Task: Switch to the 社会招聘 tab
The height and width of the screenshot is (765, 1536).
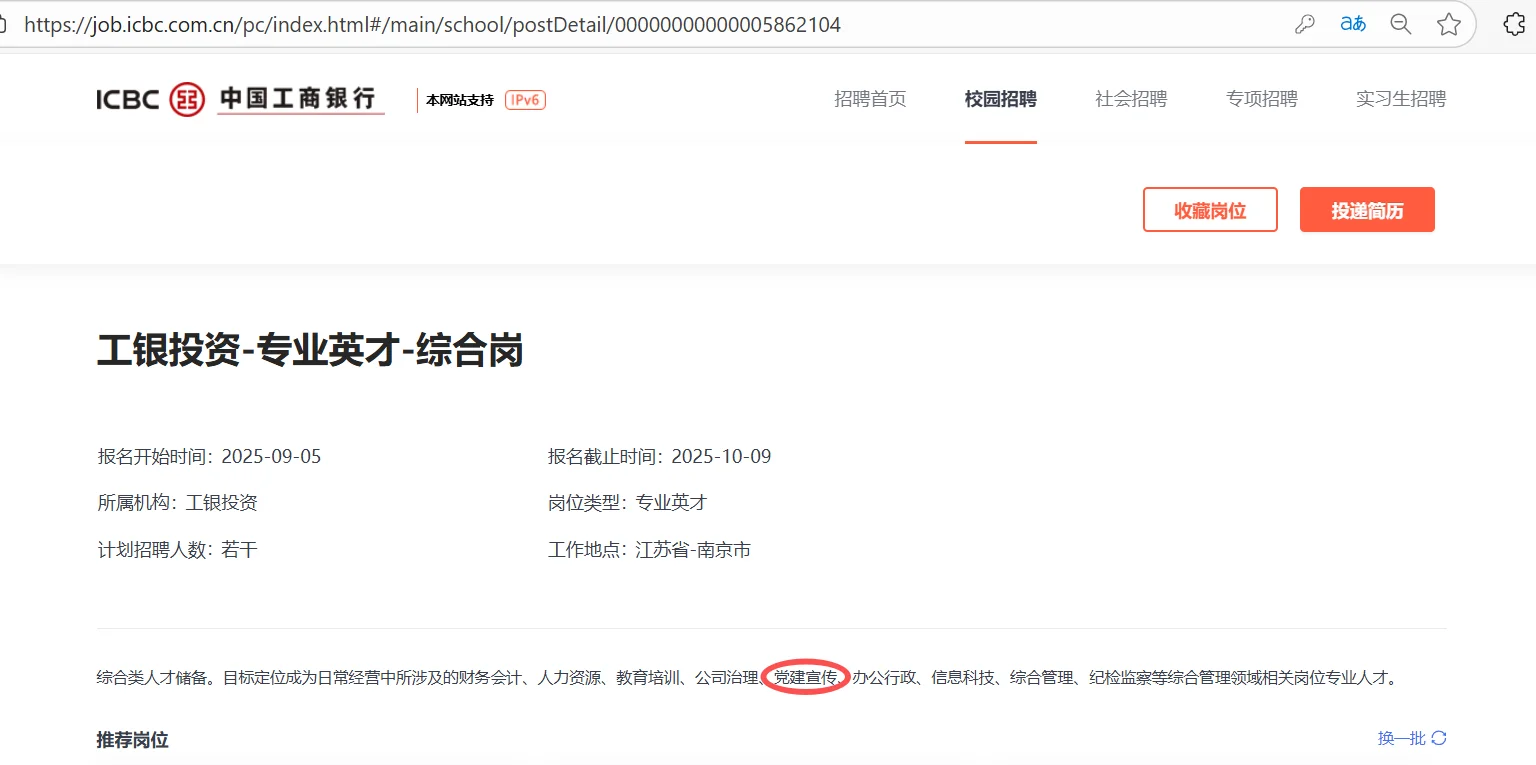Action: point(1131,99)
